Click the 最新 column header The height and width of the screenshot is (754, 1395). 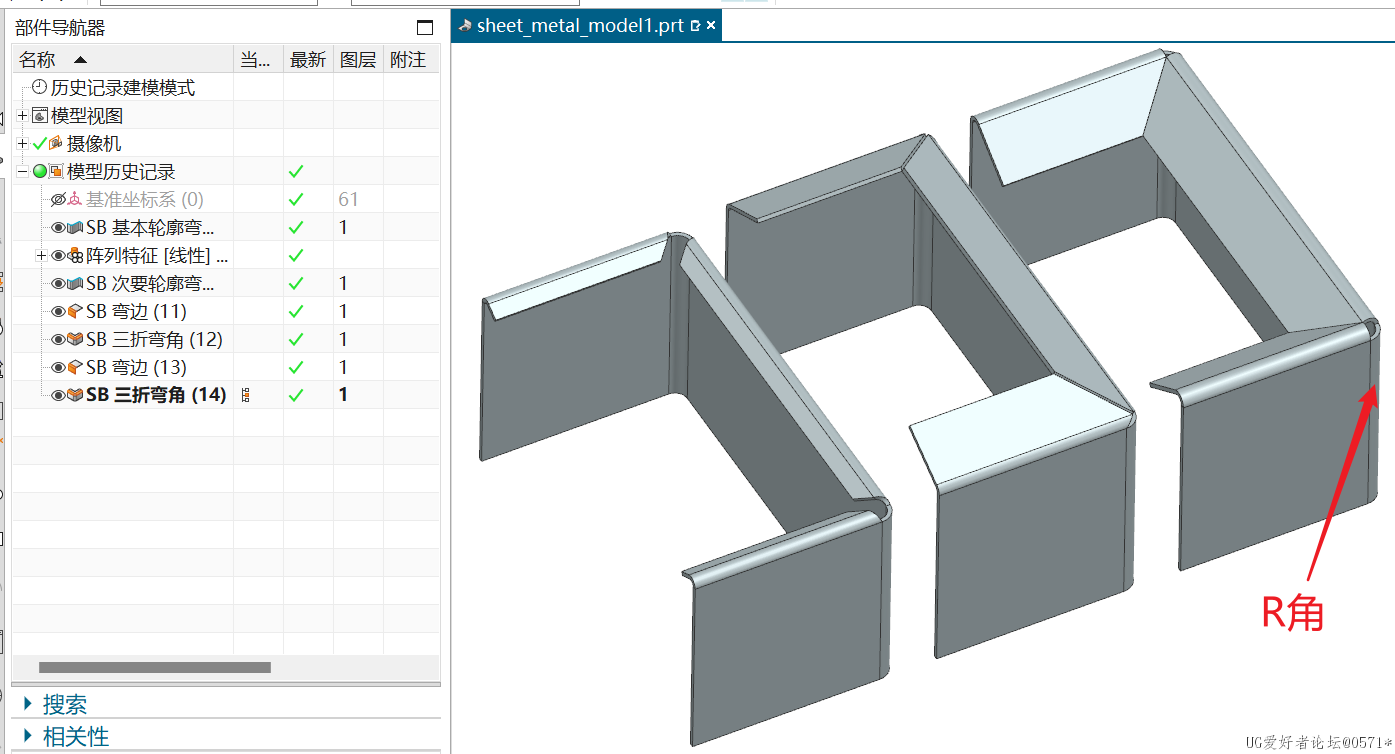(x=308, y=60)
